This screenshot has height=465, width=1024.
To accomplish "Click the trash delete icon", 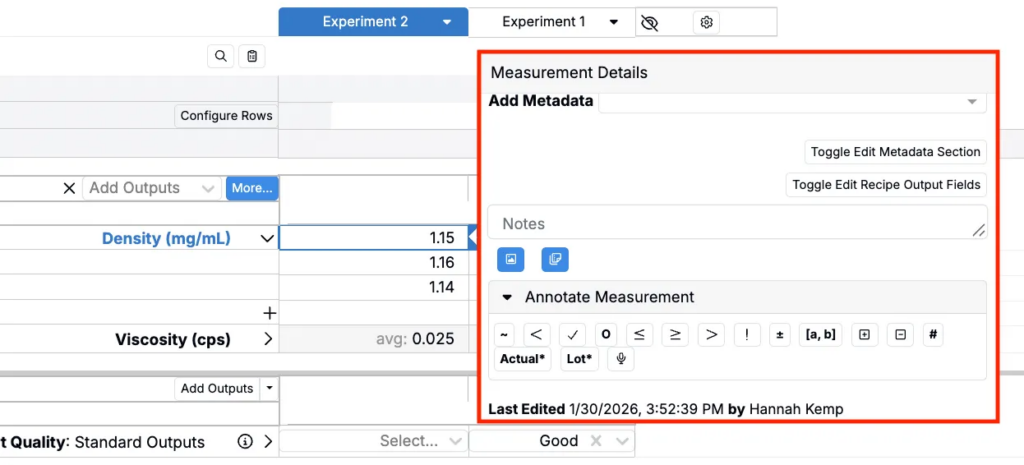I will [252, 57].
